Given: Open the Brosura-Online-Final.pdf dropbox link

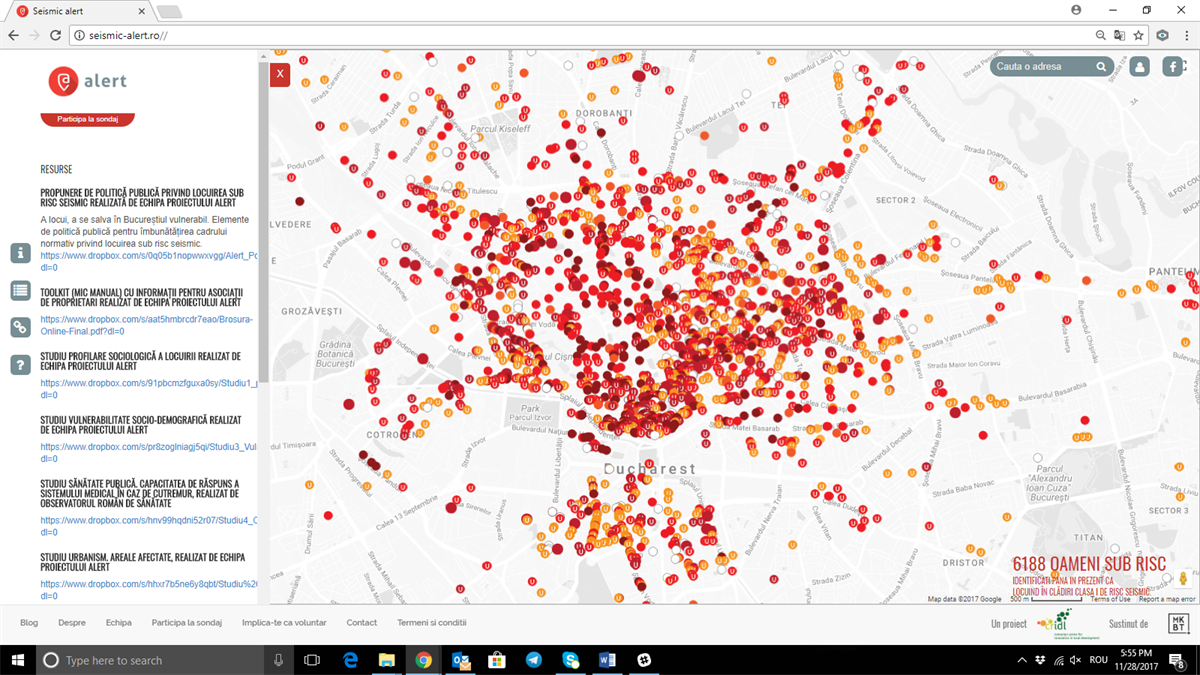Looking at the screenshot, I should click(147, 325).
